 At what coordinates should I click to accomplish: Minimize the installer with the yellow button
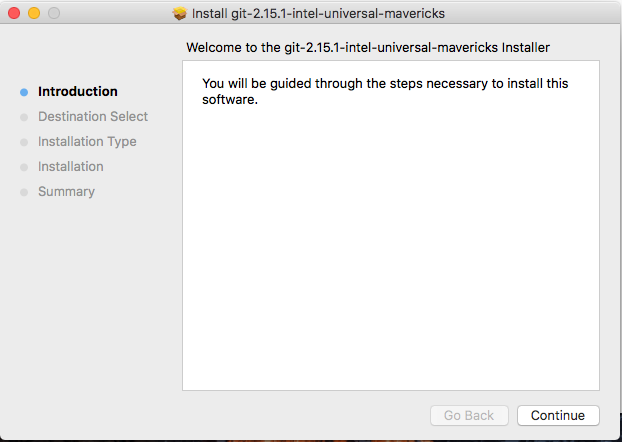[34, 13]
